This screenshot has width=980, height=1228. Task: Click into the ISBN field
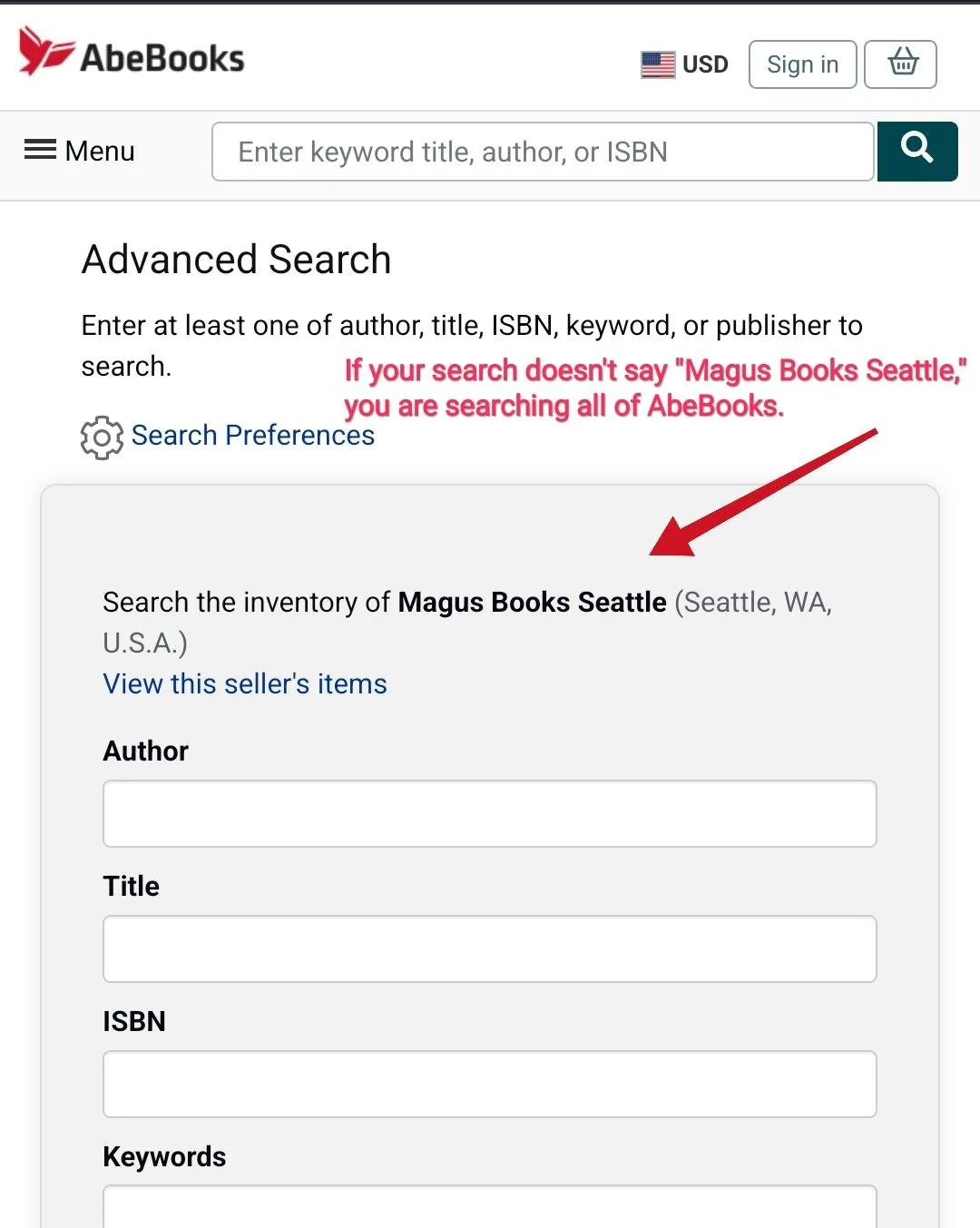click(490, 1084)
